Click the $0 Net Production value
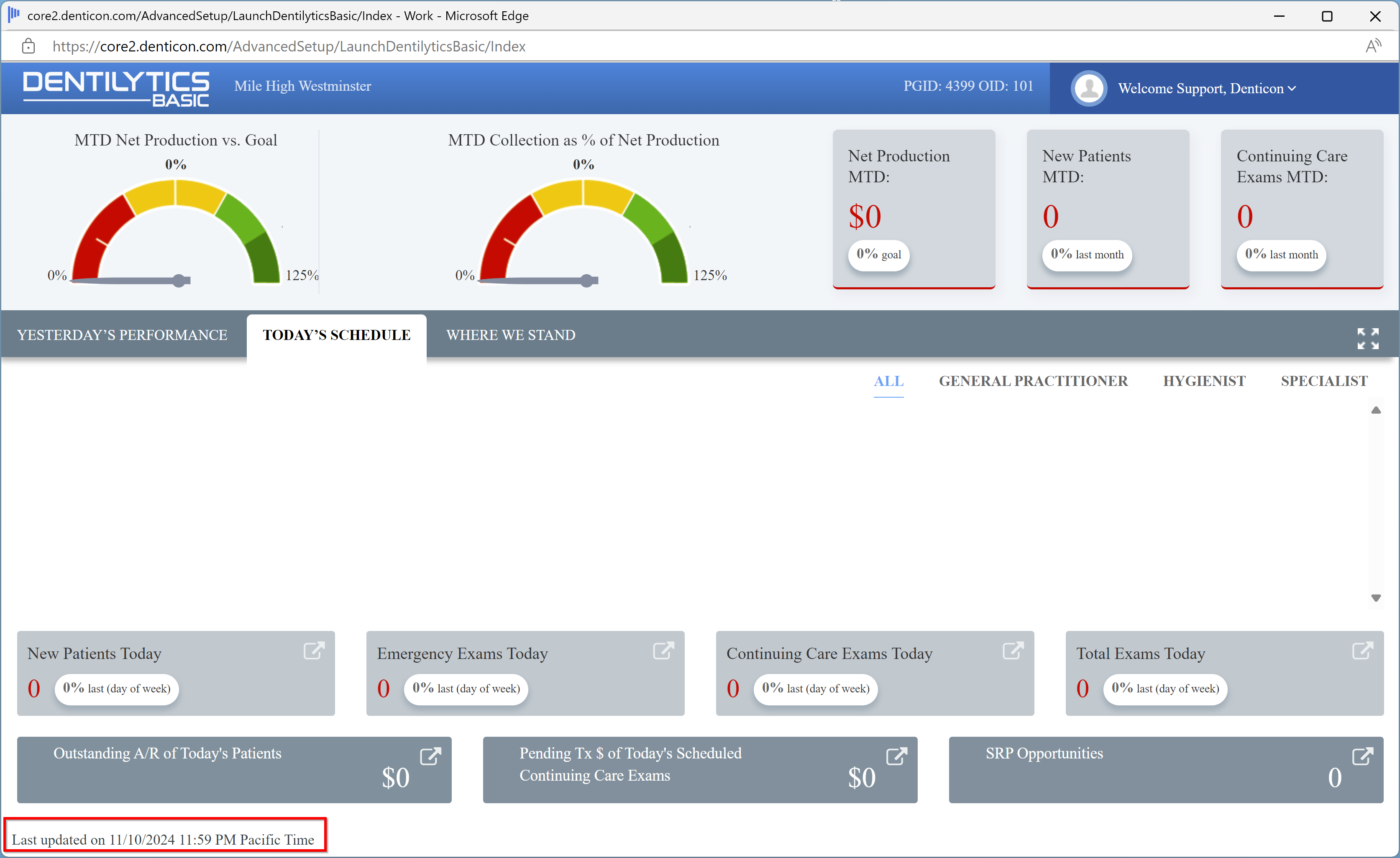This screenshot has height=858, width=1400. tap(865, 216)
